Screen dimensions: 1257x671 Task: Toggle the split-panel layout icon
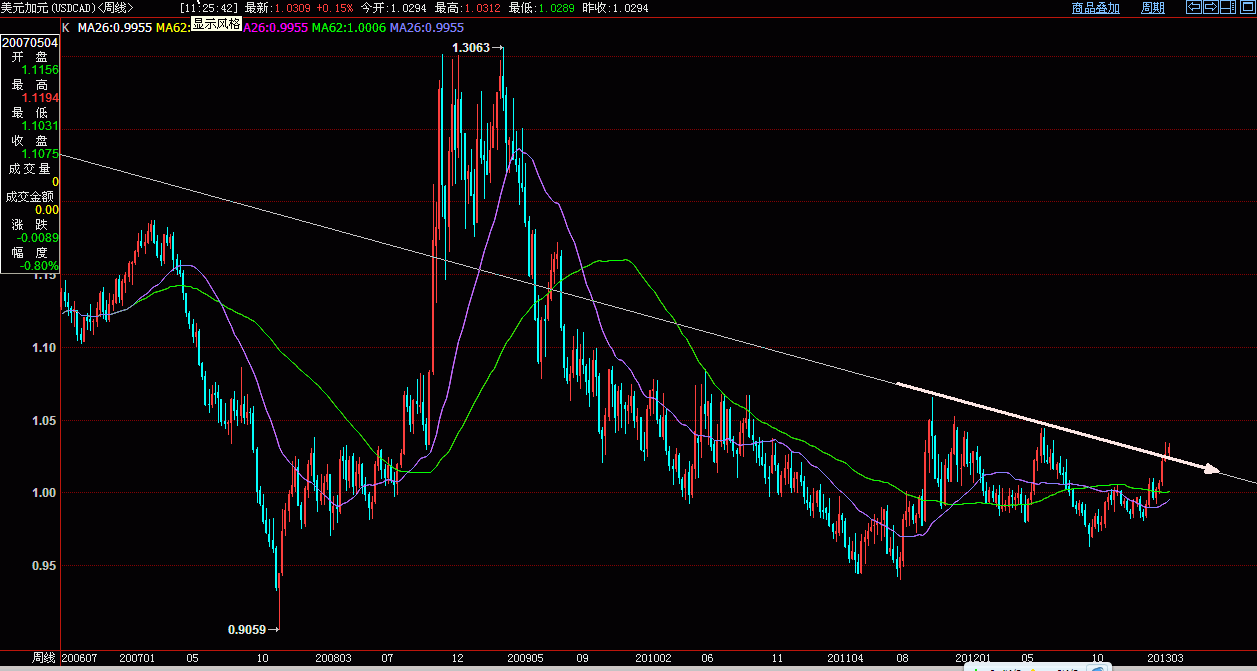[1228, 7]
